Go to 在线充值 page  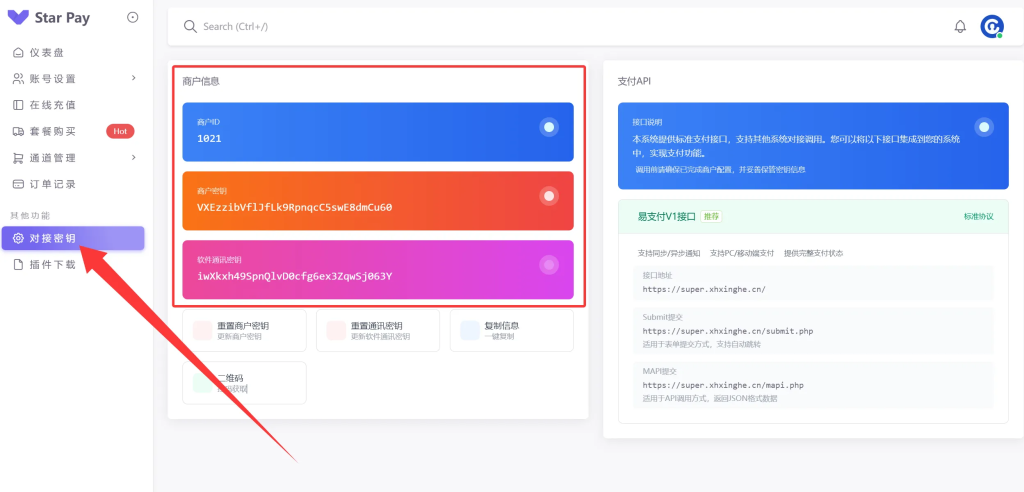click(52, 105)
